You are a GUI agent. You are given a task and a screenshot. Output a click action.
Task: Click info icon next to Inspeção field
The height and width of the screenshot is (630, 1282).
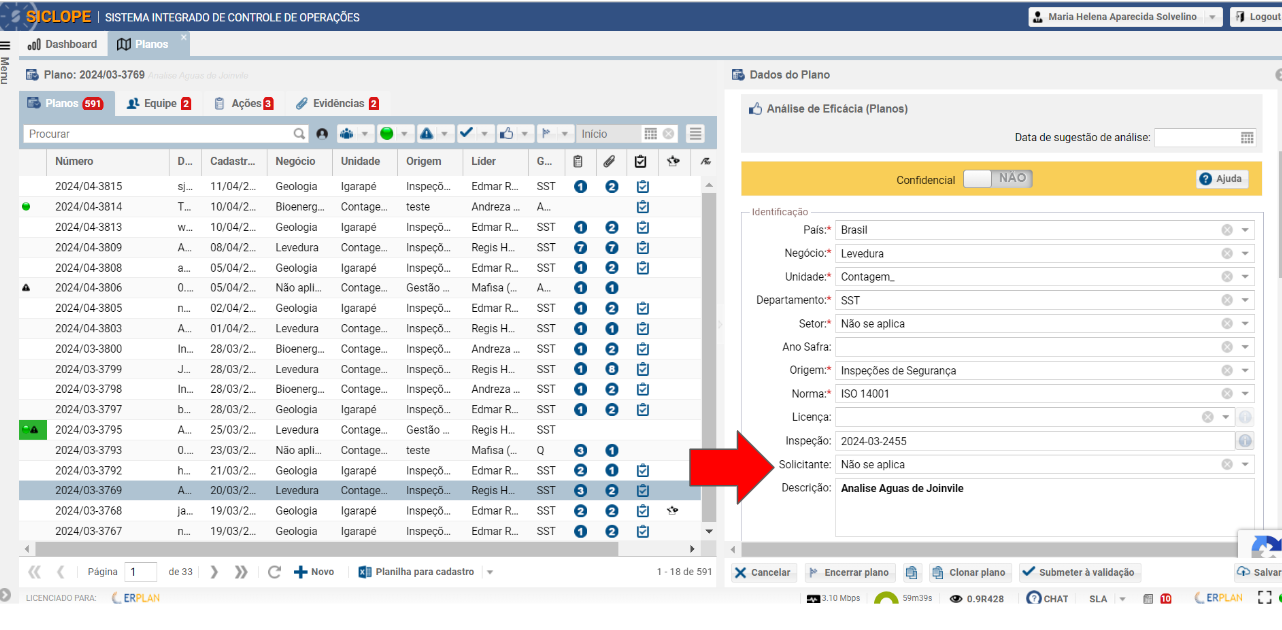[x=1245, y=440]
